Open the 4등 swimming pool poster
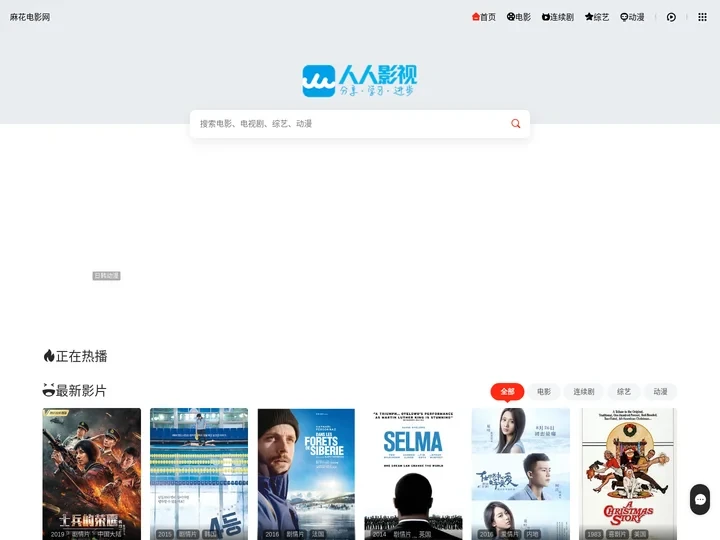720x540 pixels. pos(199,474)
